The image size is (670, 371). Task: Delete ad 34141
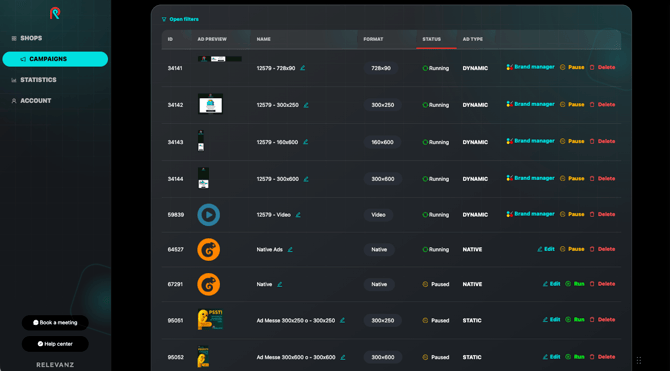(602, 68)
